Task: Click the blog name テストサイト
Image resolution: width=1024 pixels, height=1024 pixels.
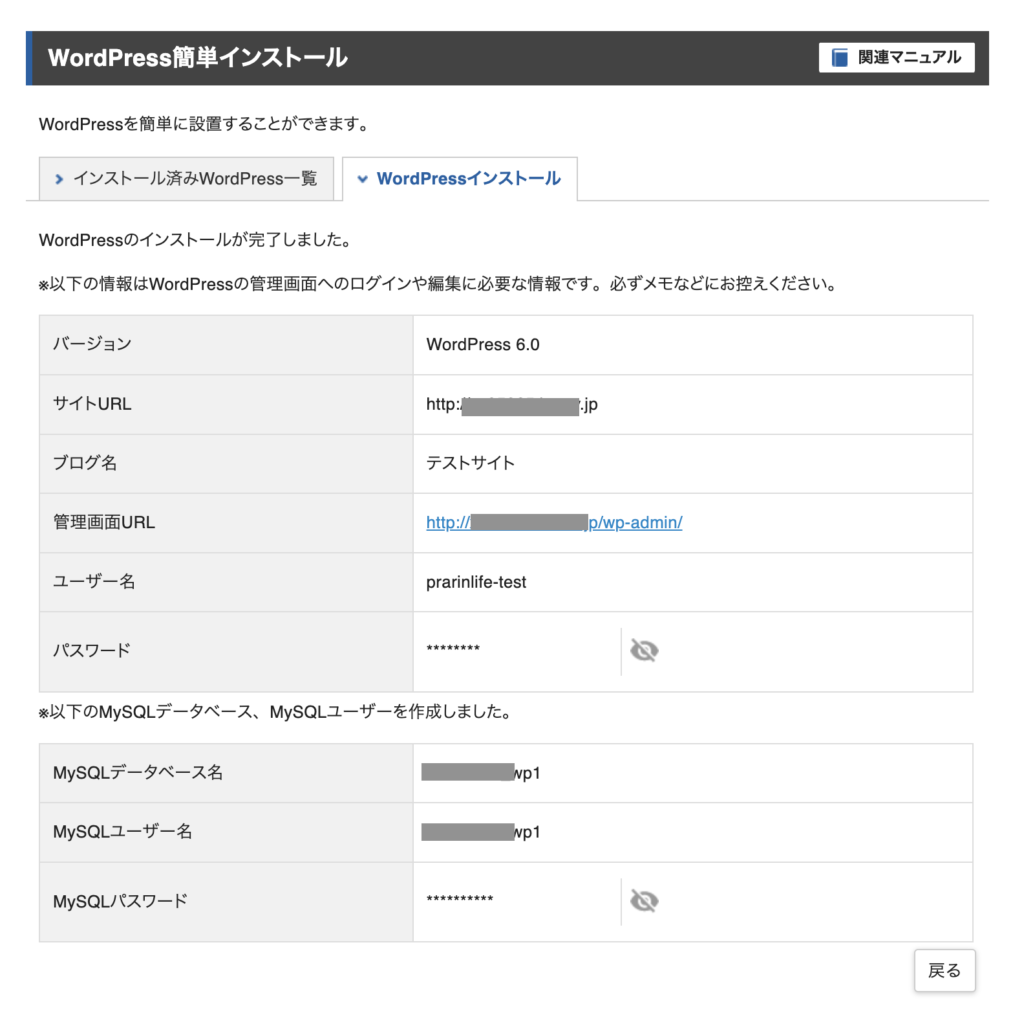Action: [x=470, y=463]
